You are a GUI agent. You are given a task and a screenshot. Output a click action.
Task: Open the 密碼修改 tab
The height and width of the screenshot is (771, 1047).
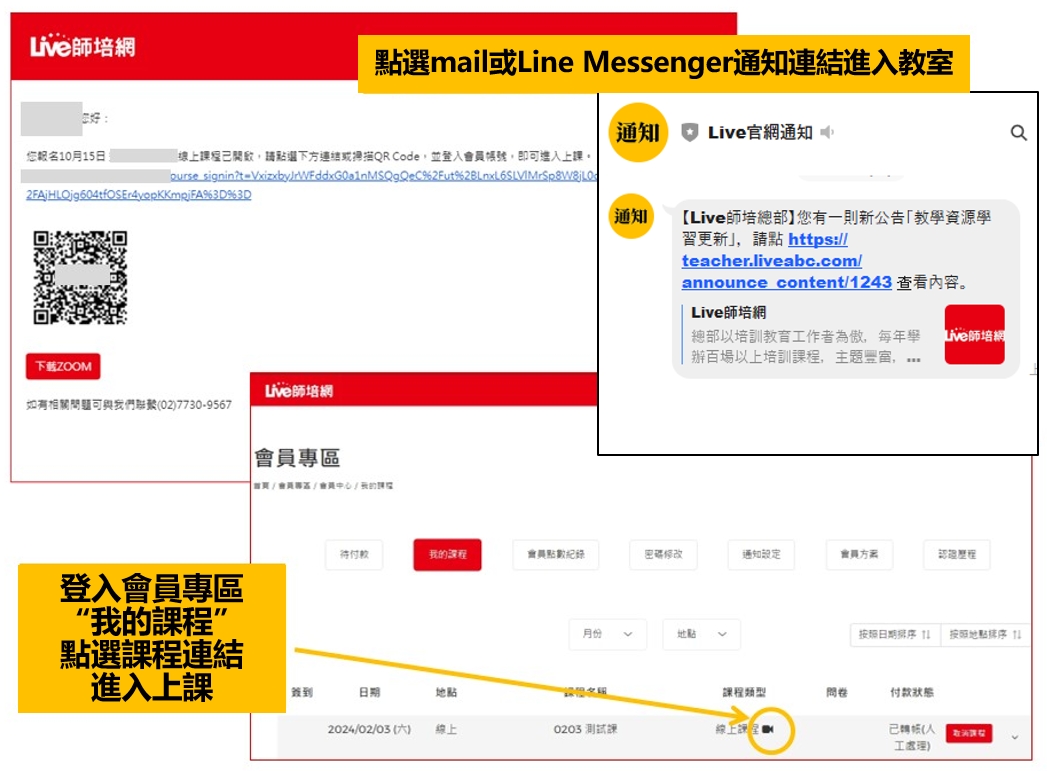pos(663,554)
